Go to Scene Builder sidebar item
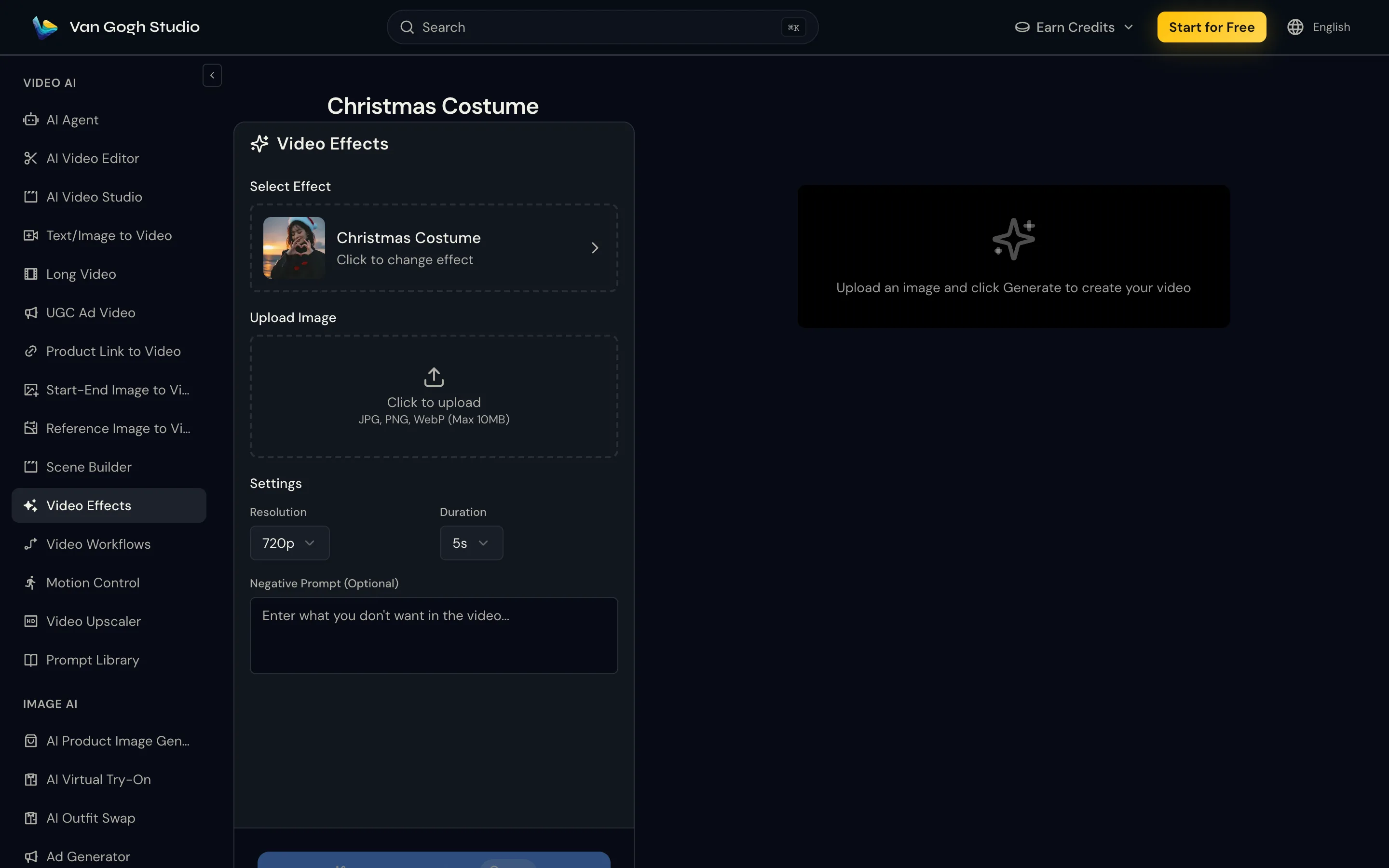The image size is (1389, 868). [109, 467]
